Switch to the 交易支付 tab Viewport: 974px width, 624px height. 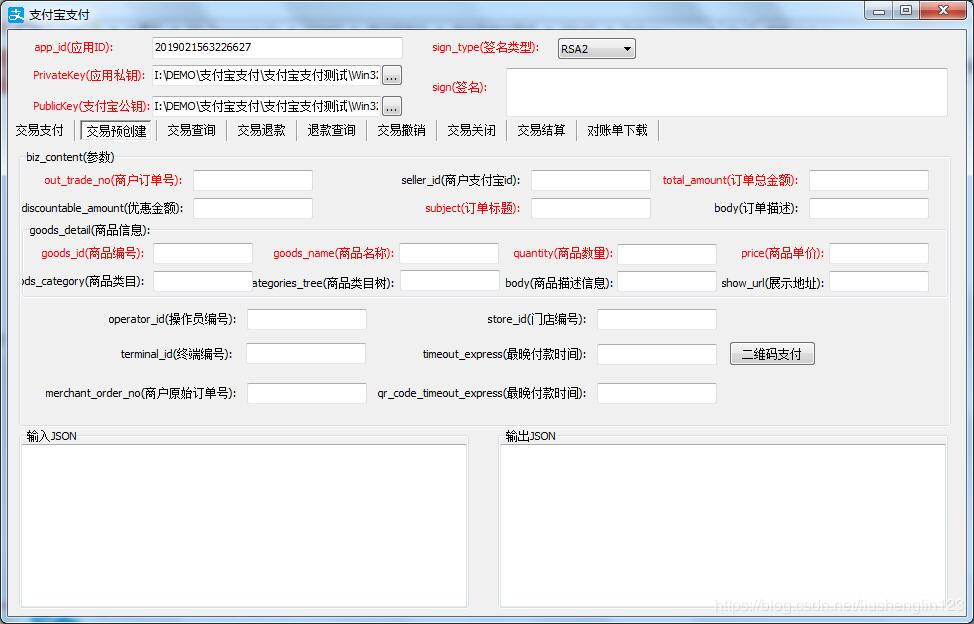[x=39, y=130]
